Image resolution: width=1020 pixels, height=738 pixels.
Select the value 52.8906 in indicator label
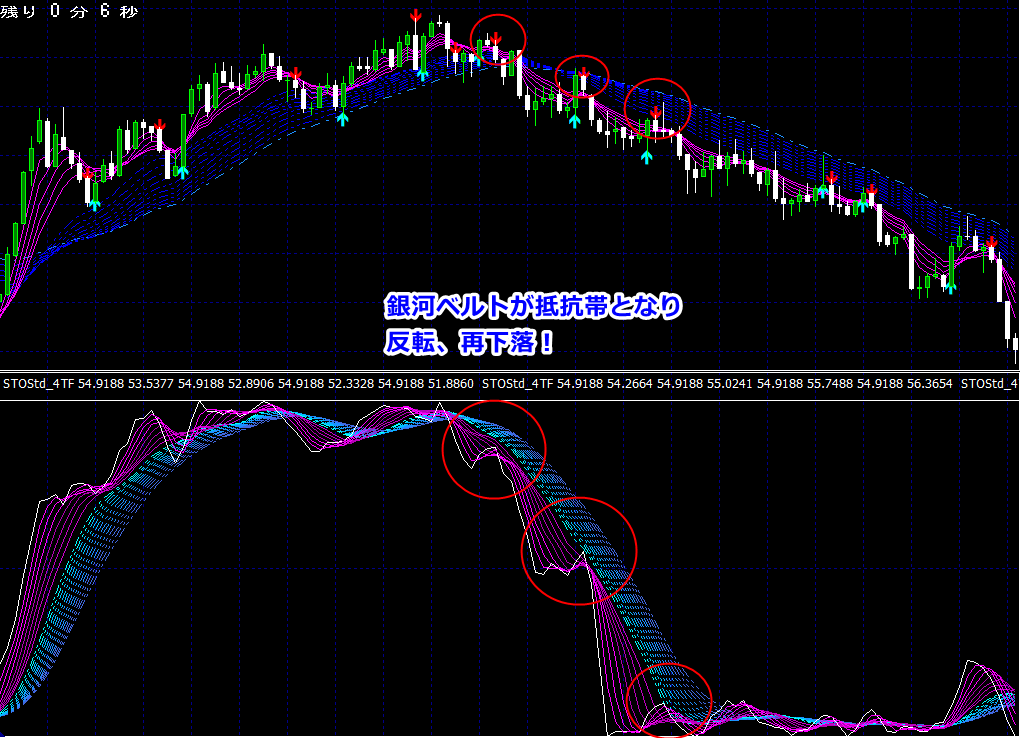pos(250,384)
